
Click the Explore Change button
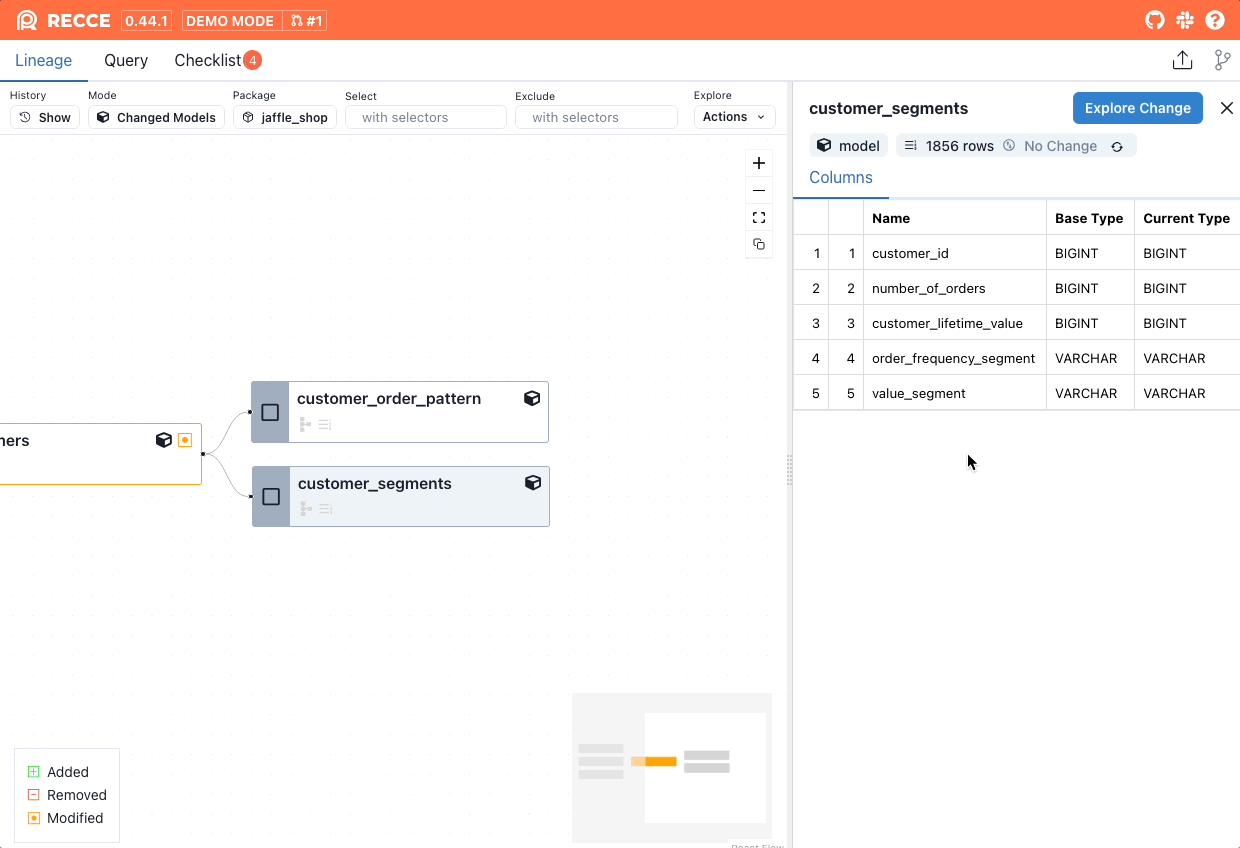point(1137,108)
